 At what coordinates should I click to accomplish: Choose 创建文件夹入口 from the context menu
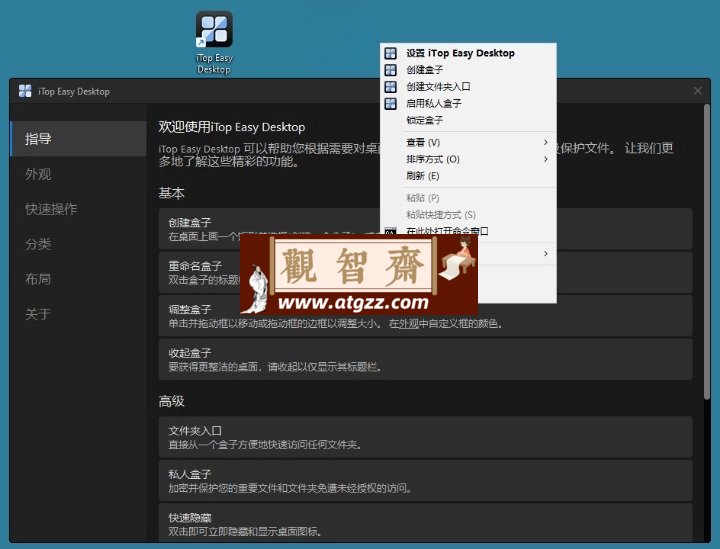click(468, 87)
